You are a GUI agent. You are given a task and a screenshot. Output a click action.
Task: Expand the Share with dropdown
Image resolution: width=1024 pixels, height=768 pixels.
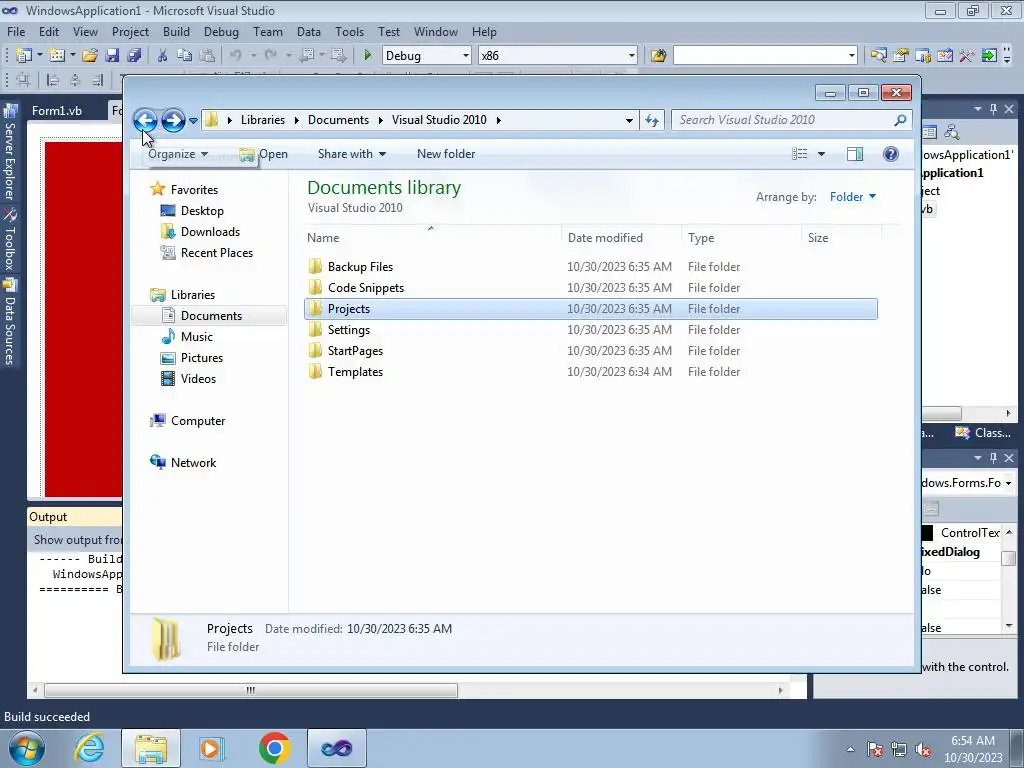pos(352,154)
